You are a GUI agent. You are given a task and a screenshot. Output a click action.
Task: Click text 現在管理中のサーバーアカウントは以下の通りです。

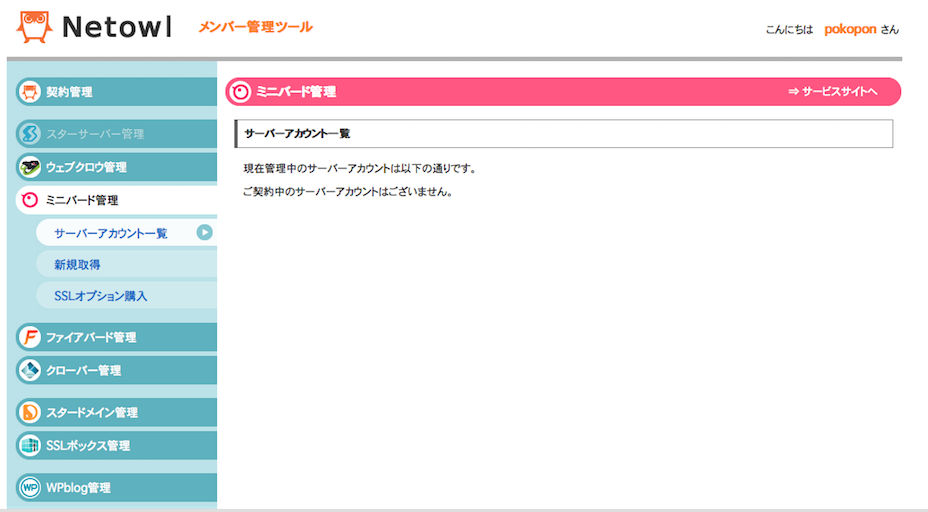coord(360,169)
